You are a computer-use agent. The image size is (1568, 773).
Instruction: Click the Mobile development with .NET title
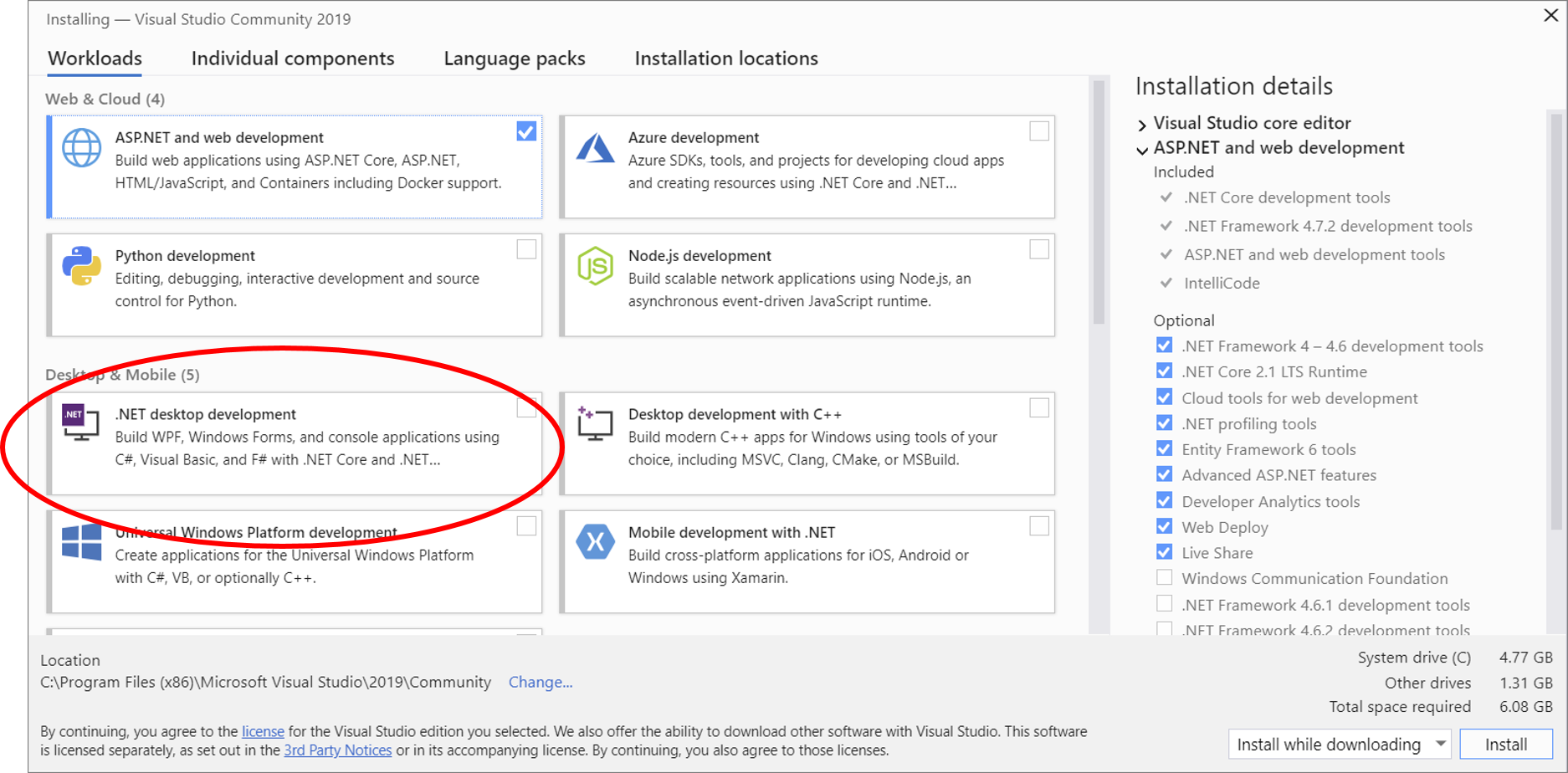(731, 532)
